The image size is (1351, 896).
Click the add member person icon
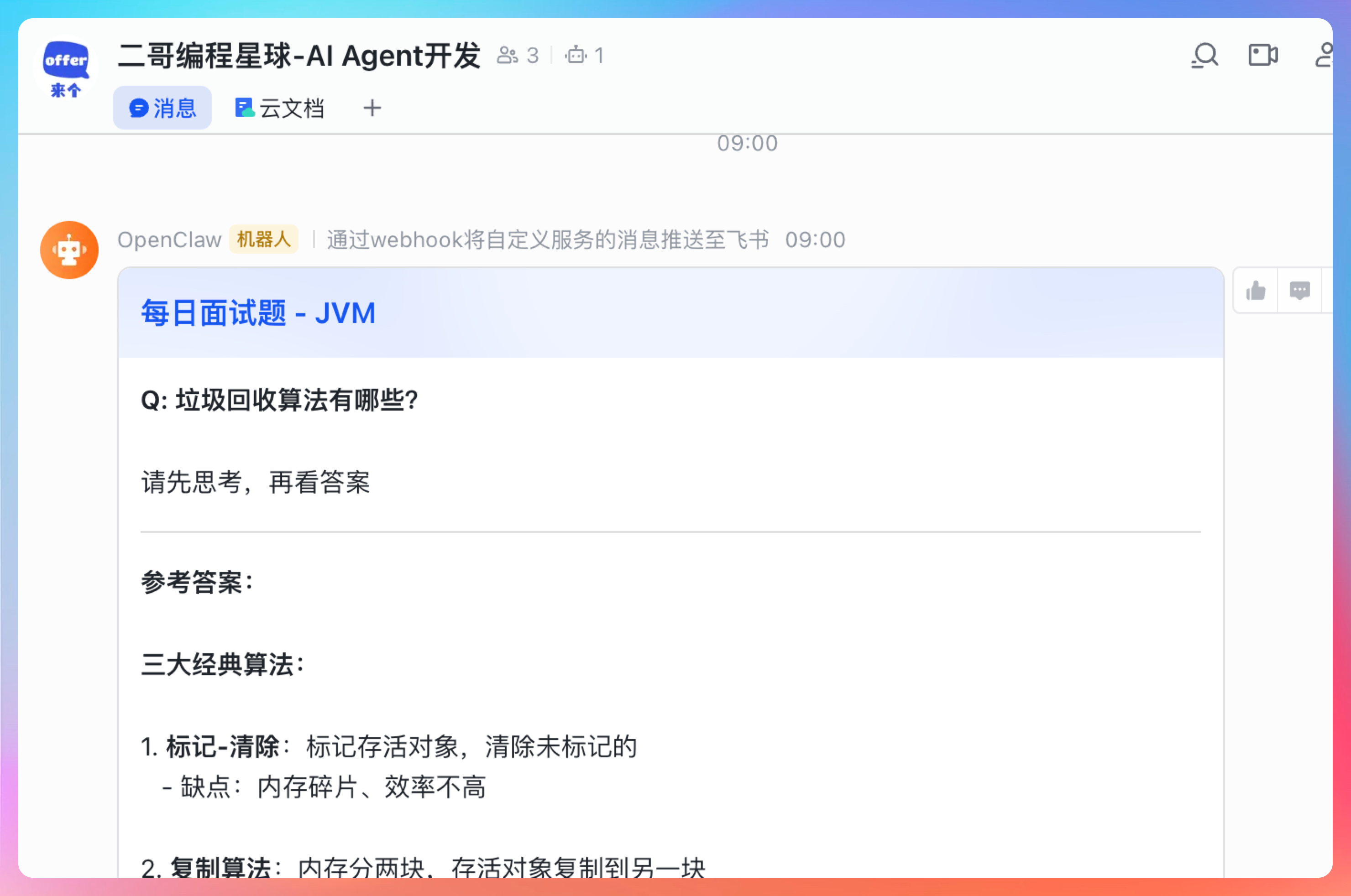(x=1323, y=55)
